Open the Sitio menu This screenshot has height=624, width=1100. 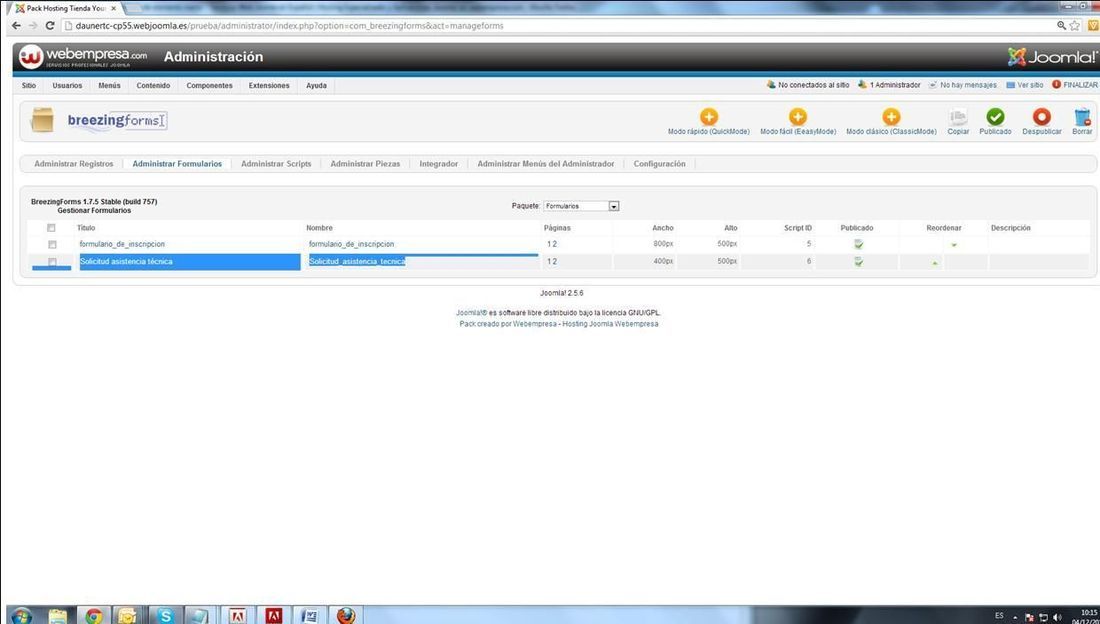click(29, 86)
